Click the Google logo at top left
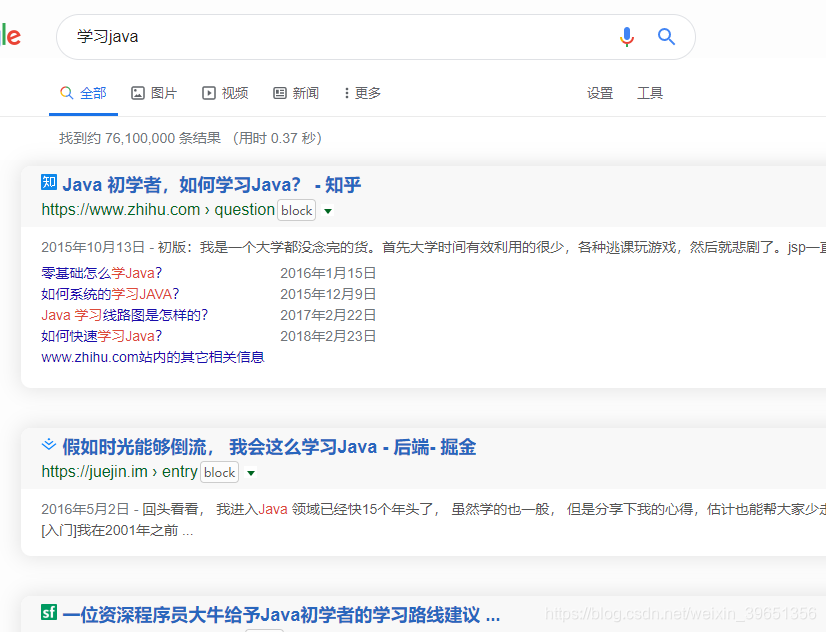The image size is (826, 632). coord(10,36)
